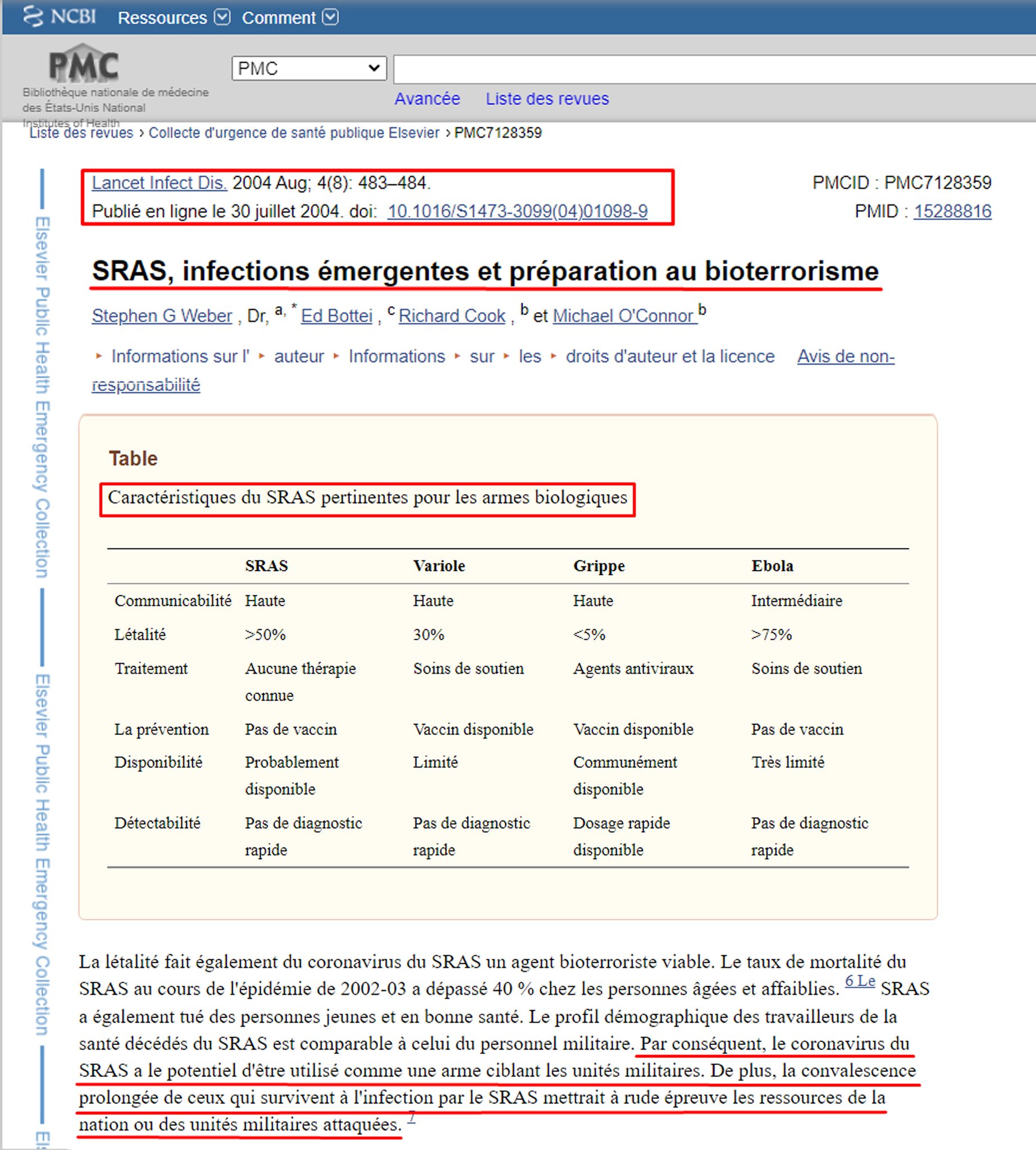The width and height of the screenshot is (1036, 1150).
Task: Open Collecte d'urgence de santé publique Elsevier breadcrumb
Action: pos(294,133)
